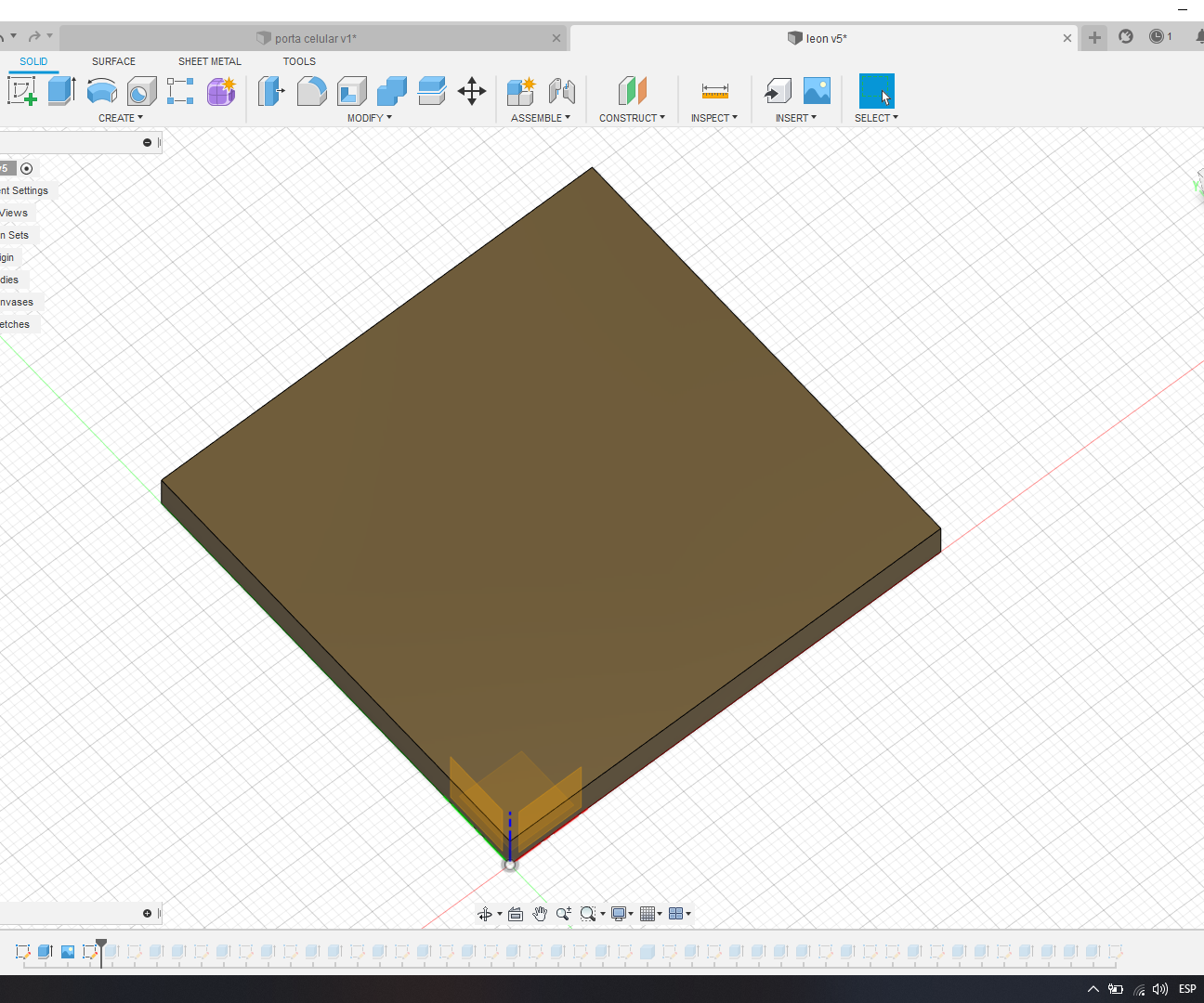Click the new design plus button
The height and width of the screenshot is (1003, 1204).
tap(1094, 37)
